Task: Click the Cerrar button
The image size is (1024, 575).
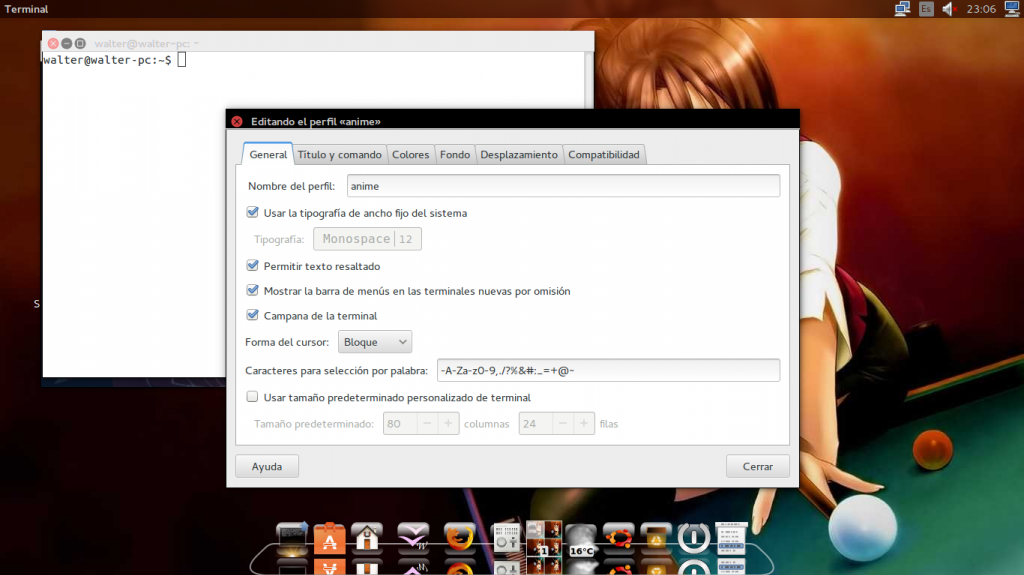Action: tap(758, 467)
